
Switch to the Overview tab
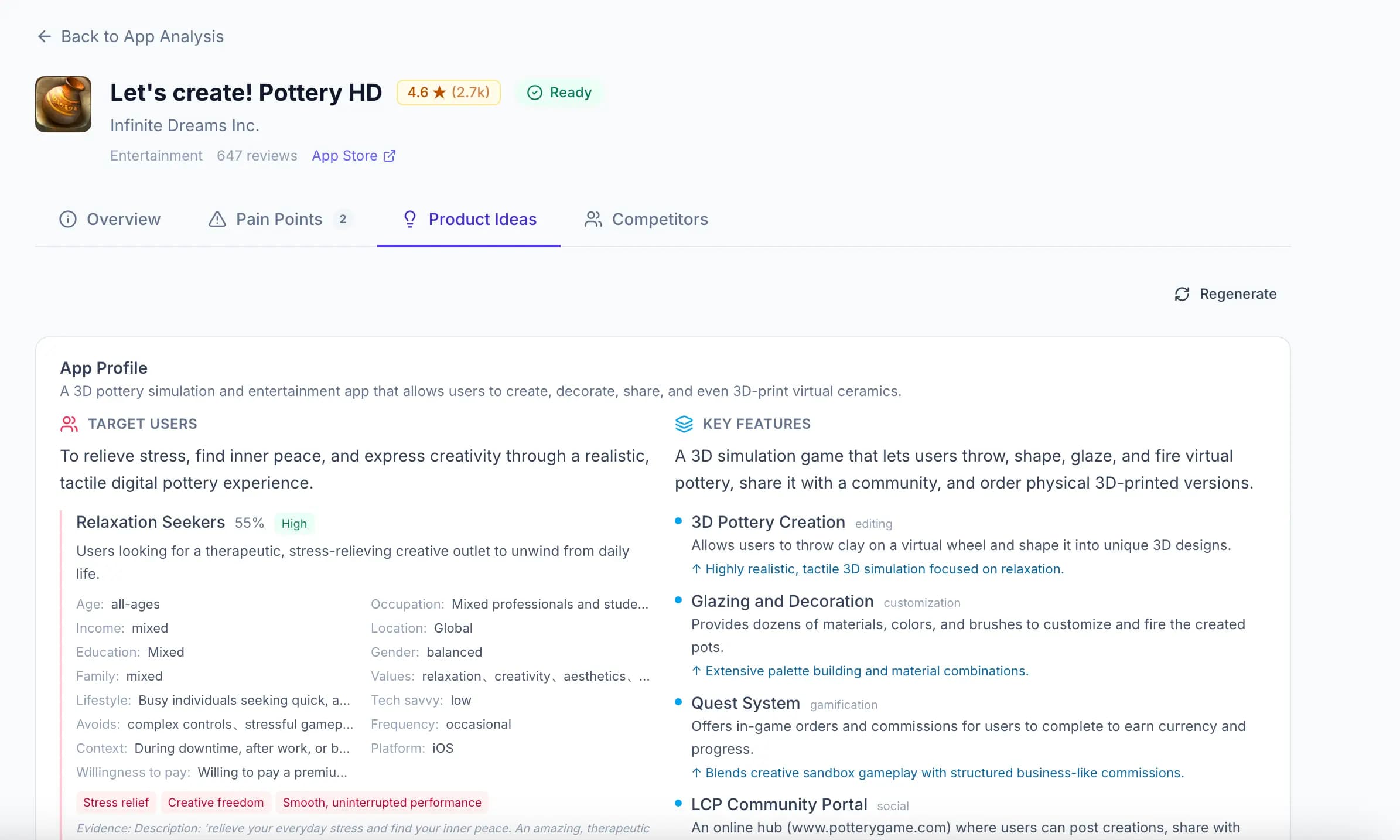point(110,219)
